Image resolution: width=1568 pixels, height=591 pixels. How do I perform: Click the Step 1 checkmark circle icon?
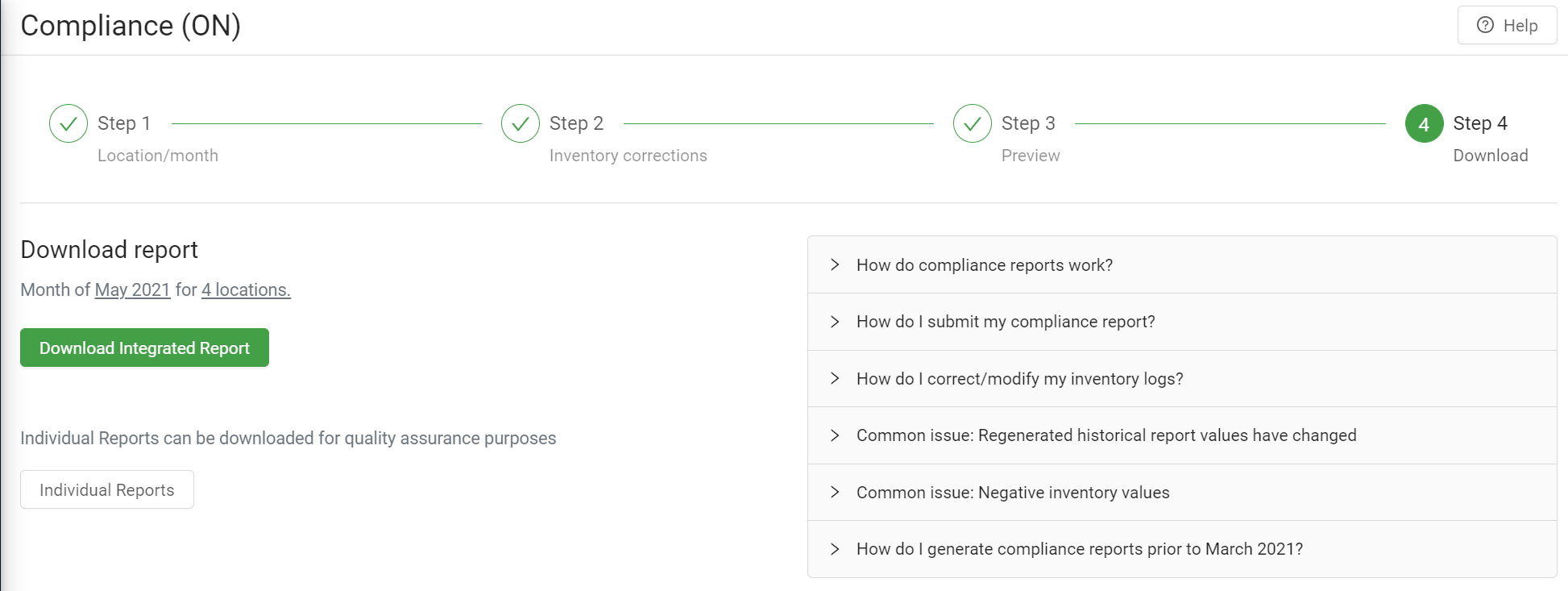(68, 123)
